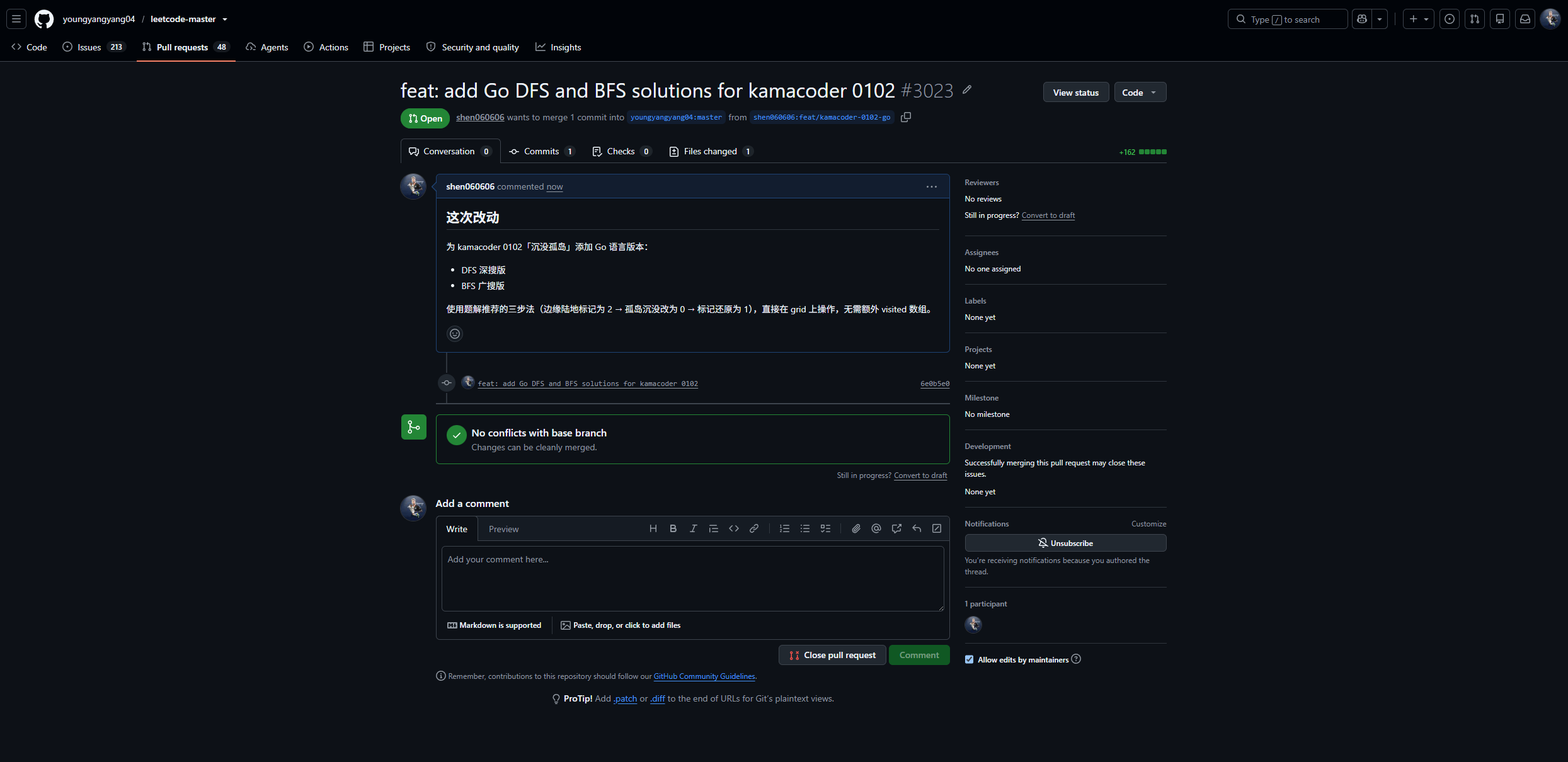1568x762 pixels.
Task: Click the View status button
Action: pos(1076,92)
